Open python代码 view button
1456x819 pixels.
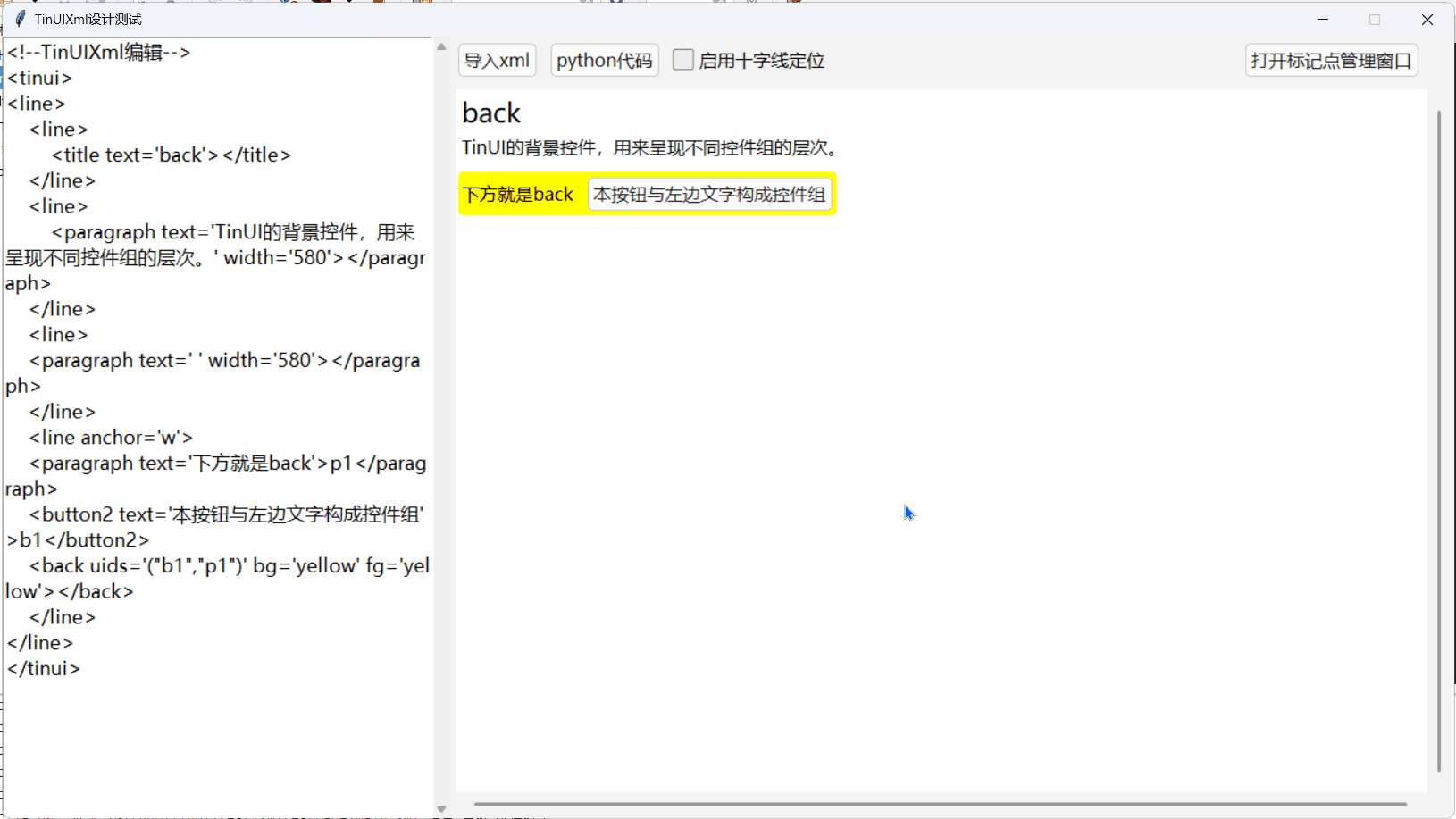point(605,61)
